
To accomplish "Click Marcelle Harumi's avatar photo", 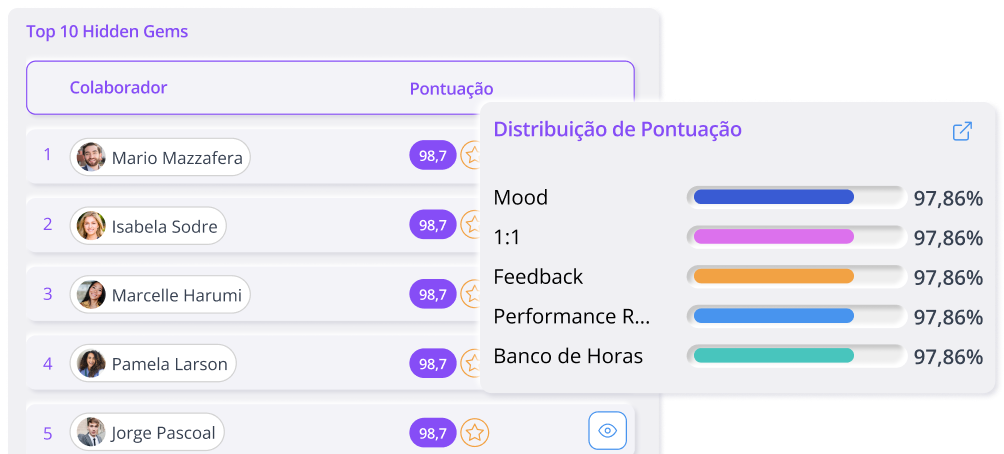I will (91, 295).
